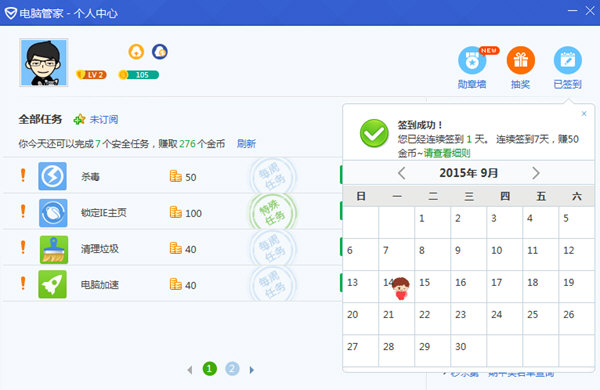This screenshot has height=390, width=600.
Task: Click the star icon next to 未订阅
Action: tap(79, 119)
